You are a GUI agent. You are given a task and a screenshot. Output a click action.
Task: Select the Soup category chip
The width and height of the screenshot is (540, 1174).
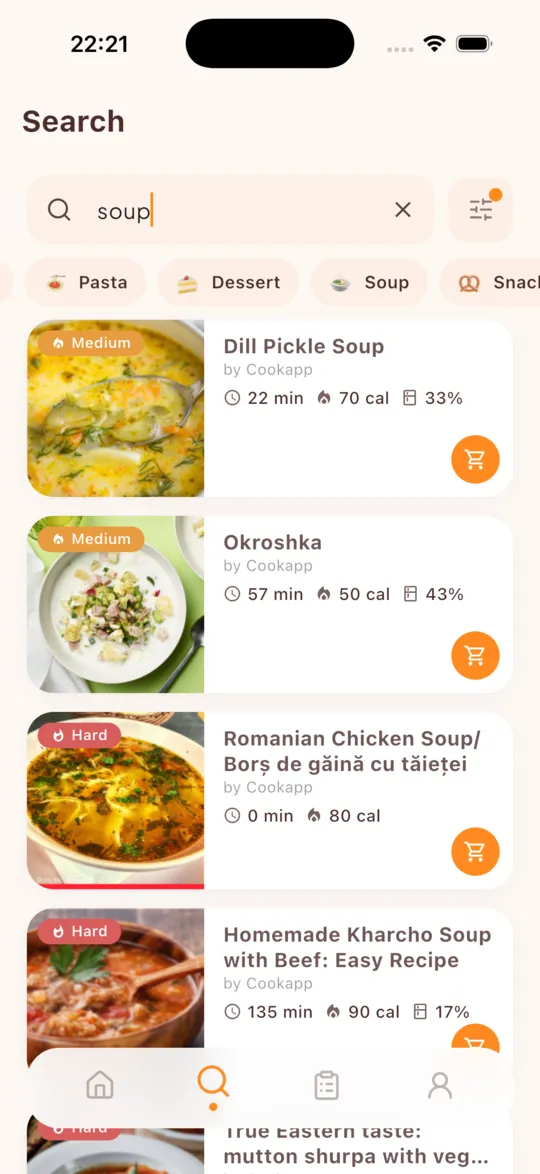pyautogui.click(x=369, y=282)
